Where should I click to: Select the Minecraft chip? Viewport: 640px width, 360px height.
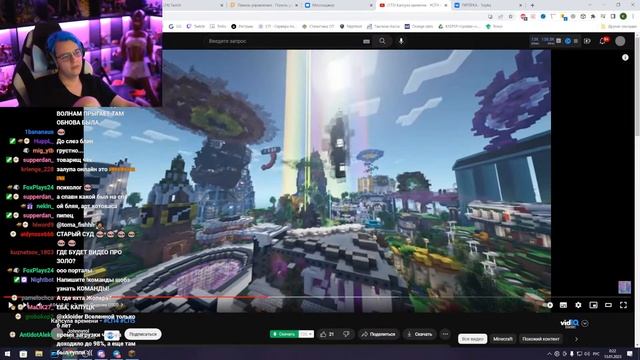[x=502, y=339]
